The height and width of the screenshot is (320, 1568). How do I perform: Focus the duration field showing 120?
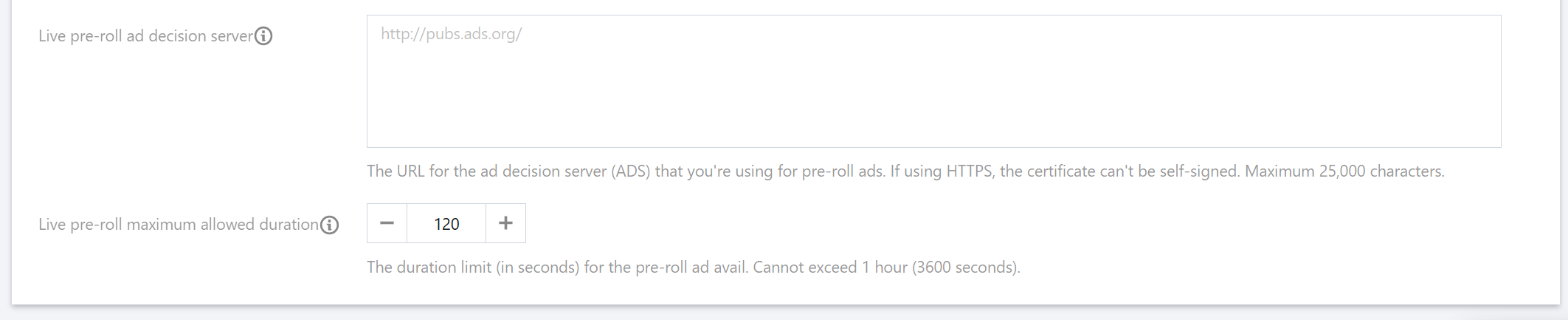[446, 224]
